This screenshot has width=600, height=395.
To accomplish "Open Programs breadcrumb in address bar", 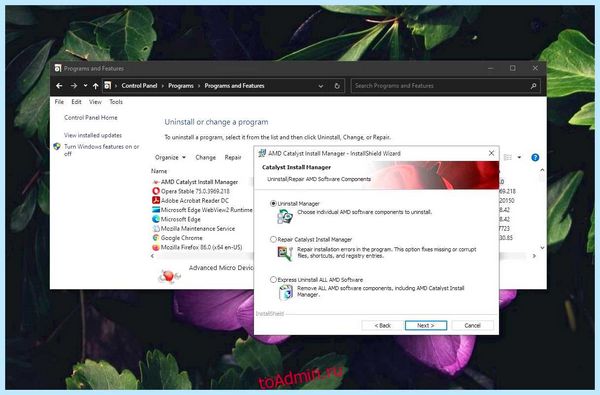I will (x=181, y=86).
